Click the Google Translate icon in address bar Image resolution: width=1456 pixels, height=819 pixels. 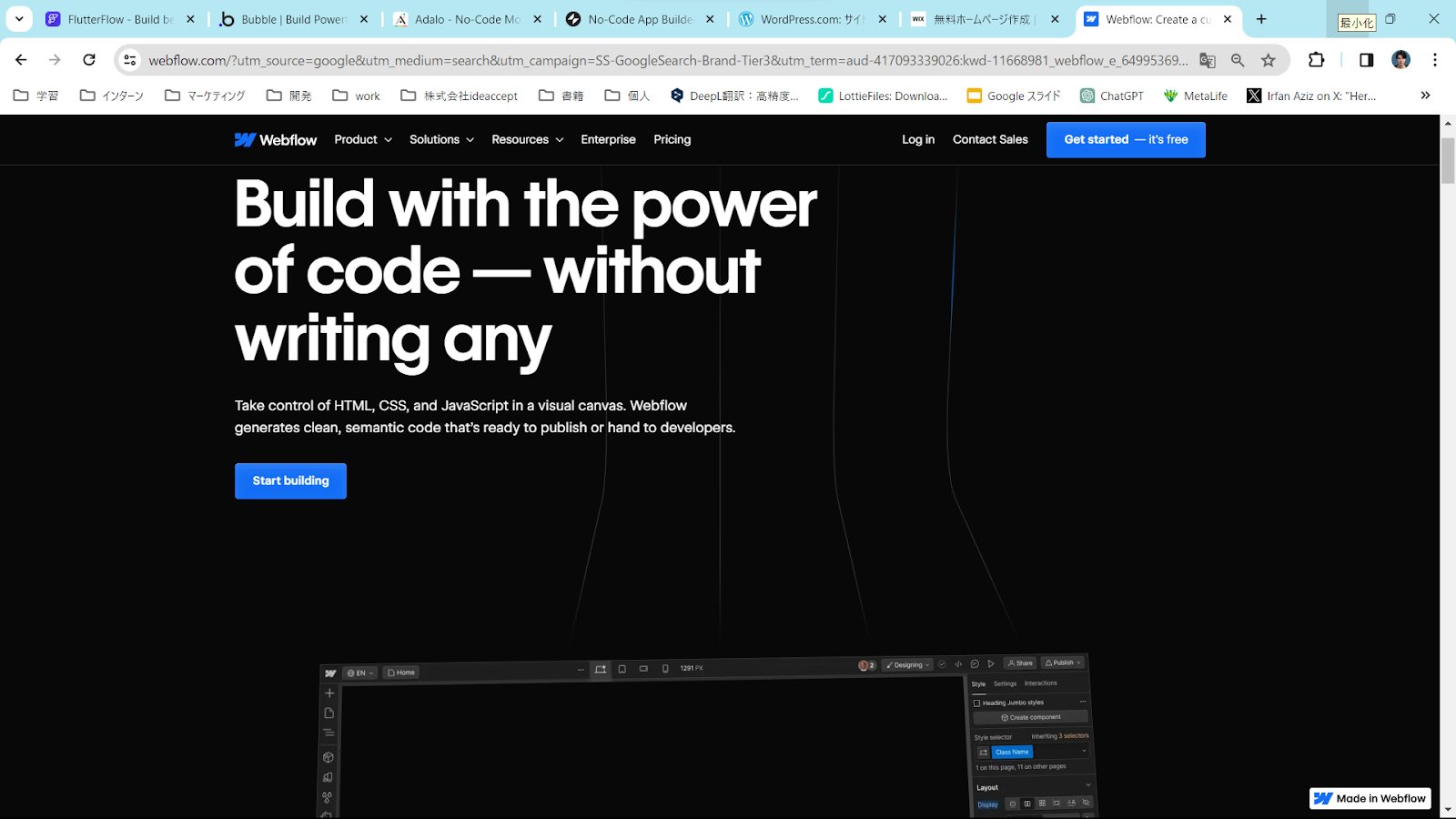(x=1208, y=60)
